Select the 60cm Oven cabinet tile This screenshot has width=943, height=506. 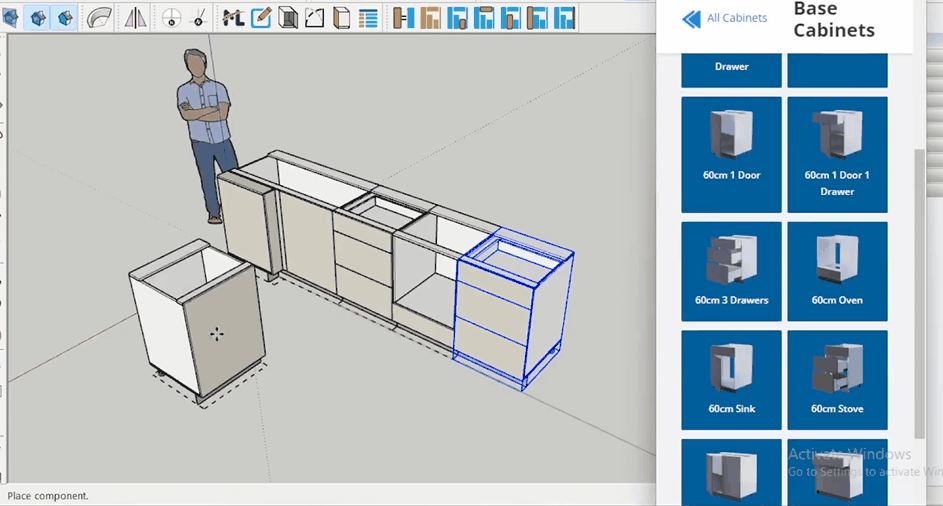tap(837, 271)
